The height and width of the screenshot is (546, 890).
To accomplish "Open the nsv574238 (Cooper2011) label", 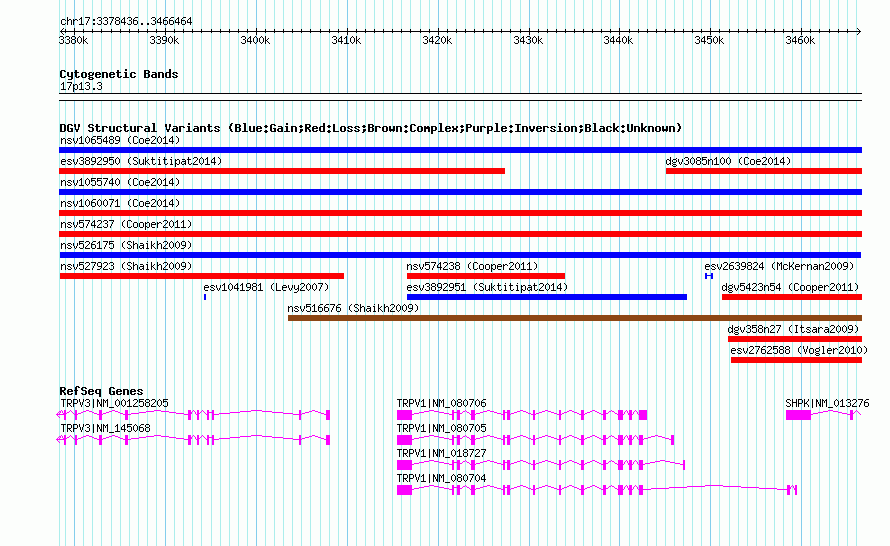I will [x=472, y=266].
